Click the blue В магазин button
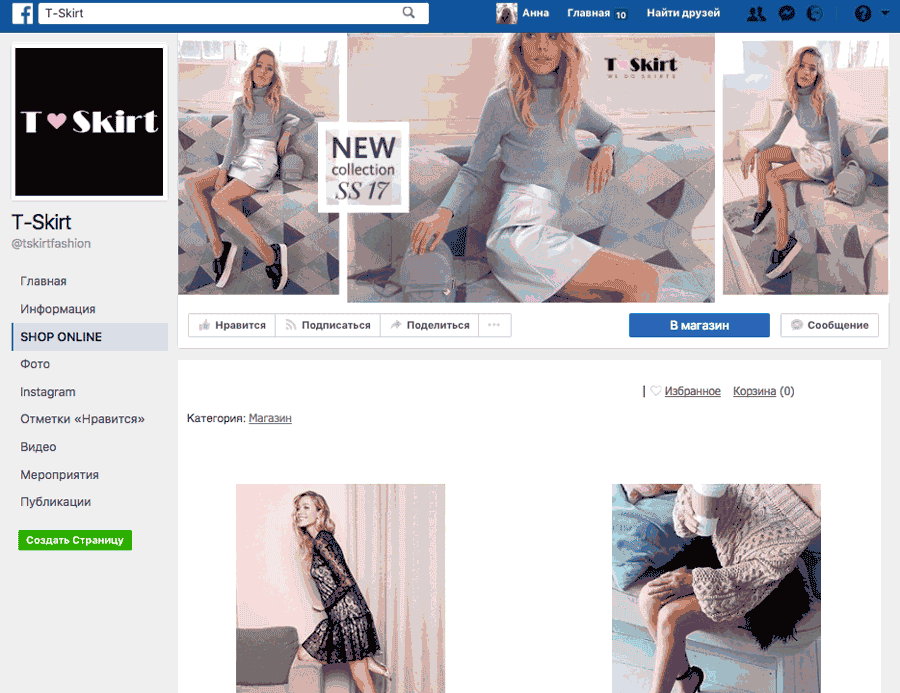The width and height of the screenshot is (900, 693). 699,325
